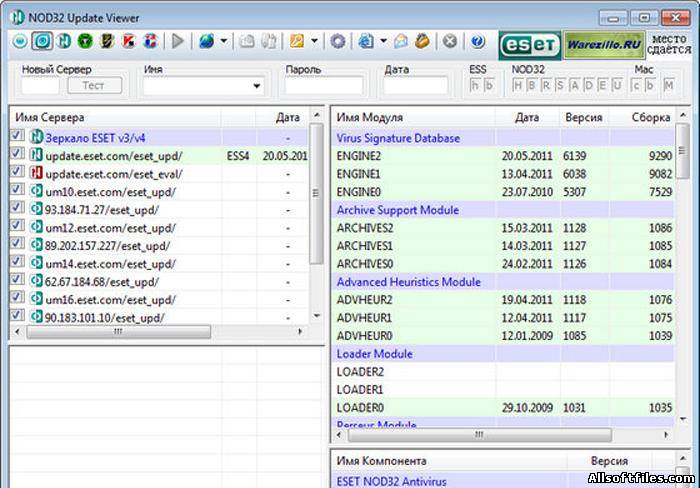Screen dimensions: 700x488
Task: Click the module list scroll-down arrow
Action: 683,419
